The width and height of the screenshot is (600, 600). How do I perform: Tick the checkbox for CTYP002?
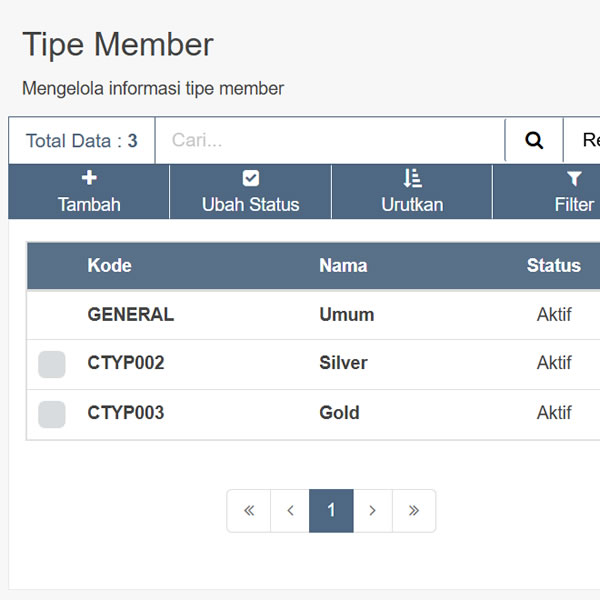coord(52,364)
